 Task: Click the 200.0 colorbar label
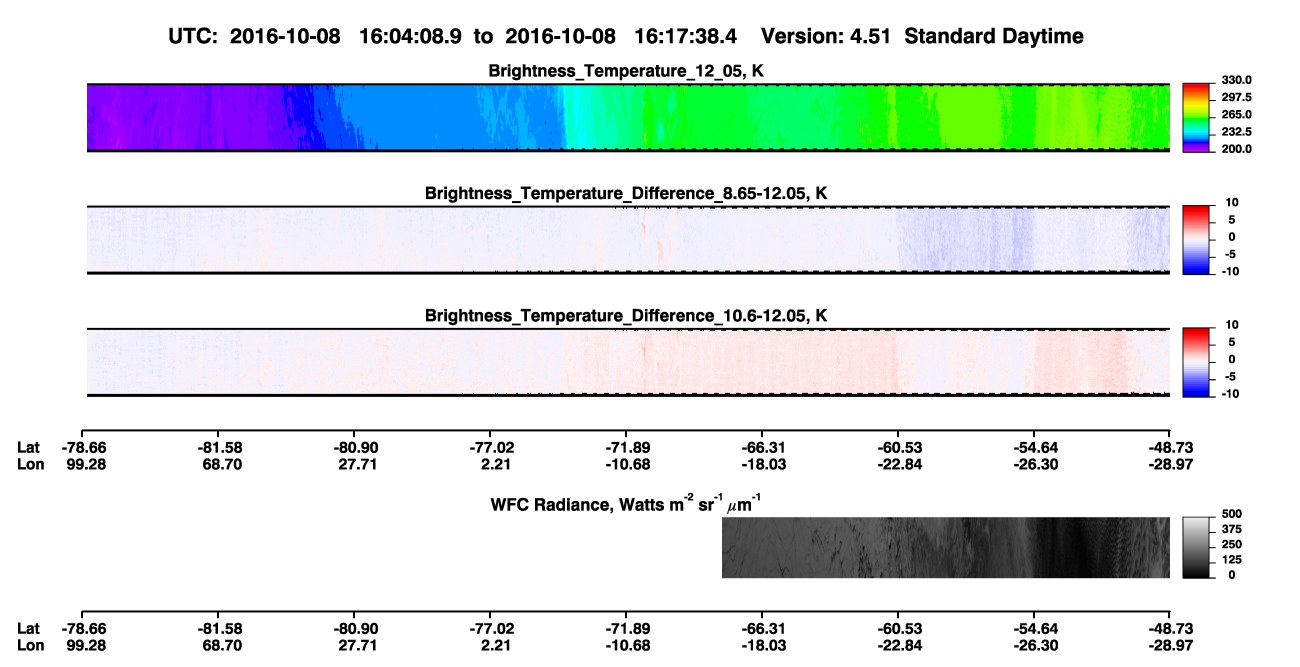point(1235,148)
